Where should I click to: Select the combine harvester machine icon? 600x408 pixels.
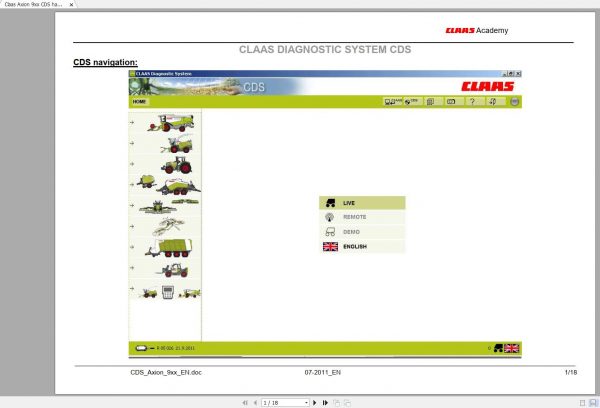171,123
